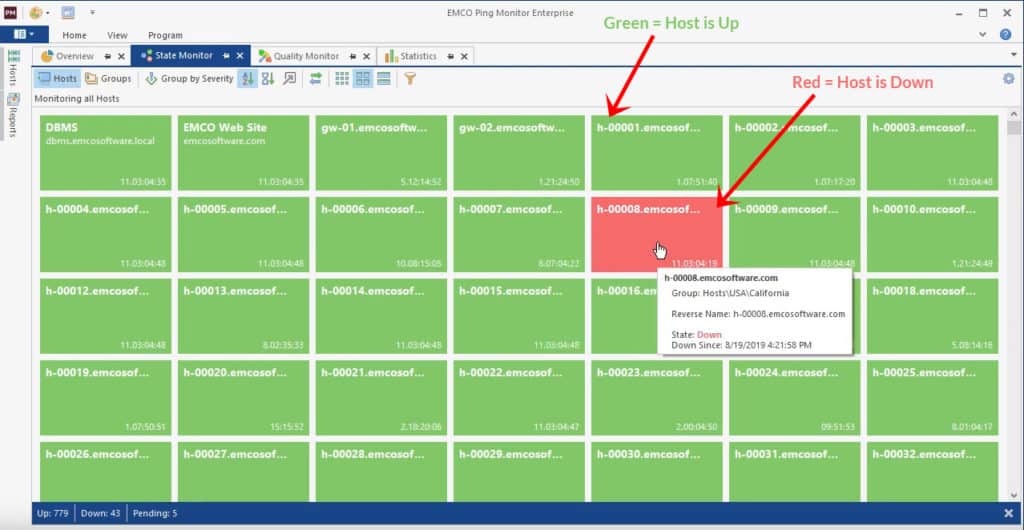Image resolution: width=1024 pixels, height=530 pixels.
Task: Open the Program ribbon tab
Action: tap(165, 35)
